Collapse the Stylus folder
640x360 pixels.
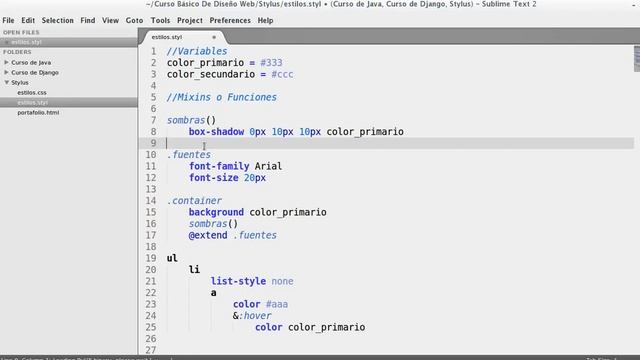7,82
